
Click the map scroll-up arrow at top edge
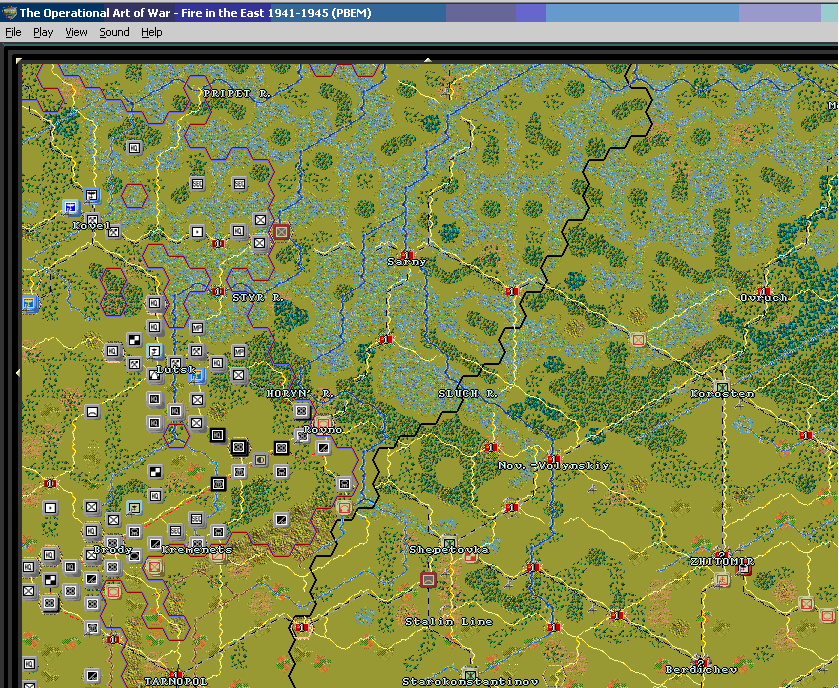click(x=428, y=60)
